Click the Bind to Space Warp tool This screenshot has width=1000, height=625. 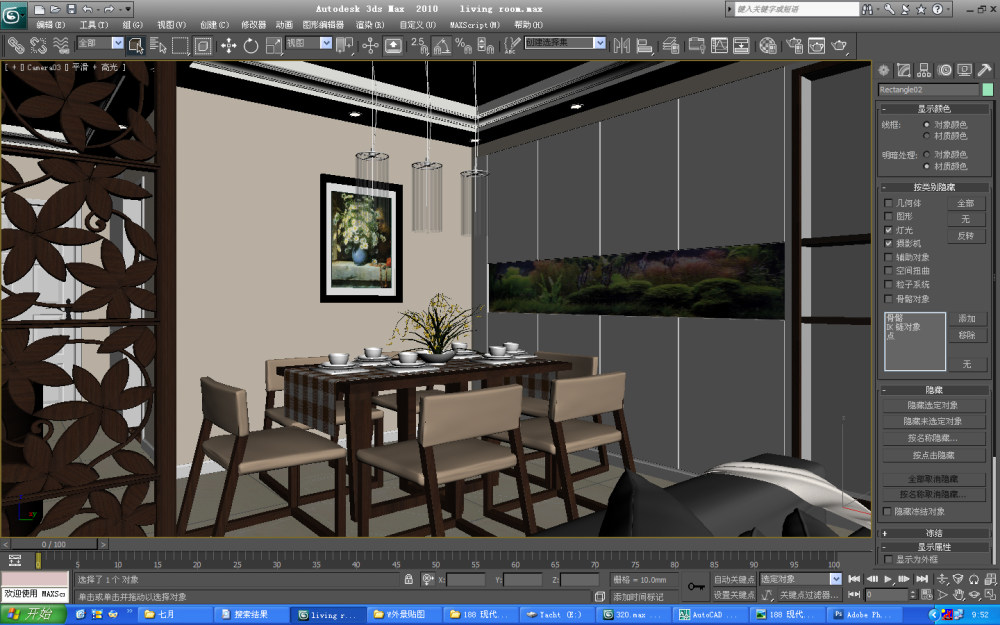click(61, 45)
